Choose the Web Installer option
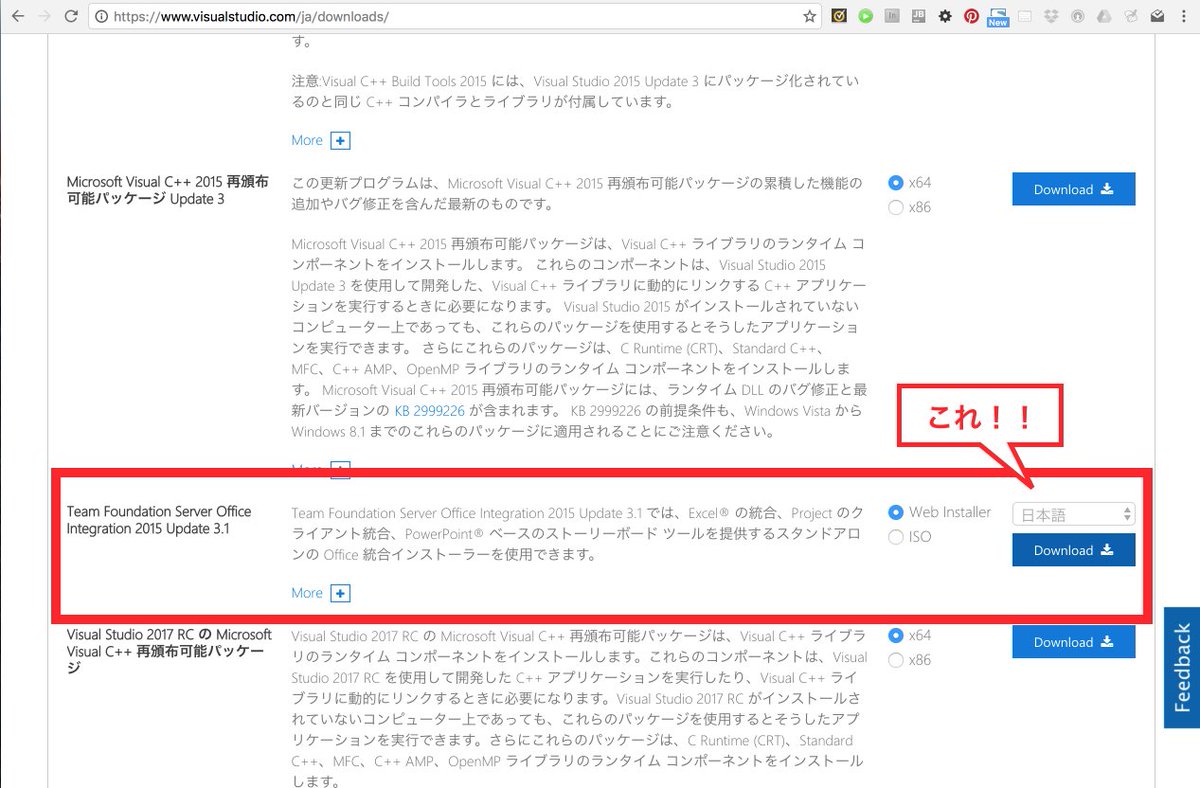 (896, 512)
